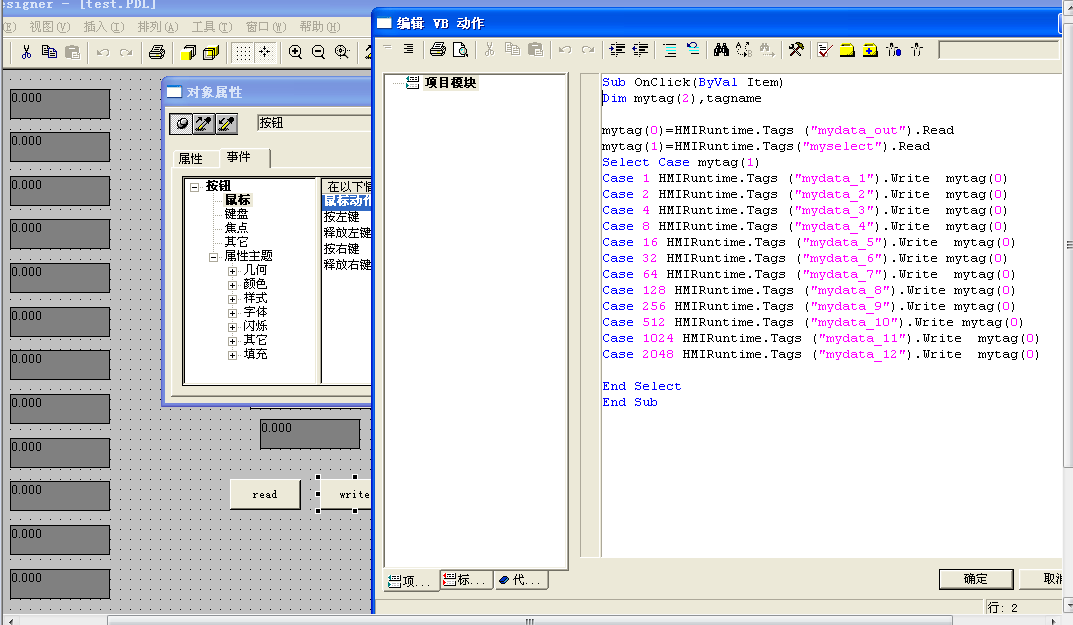Switch to the 属性 tab
1073x625 pixels.
click(x=190, y=158)
